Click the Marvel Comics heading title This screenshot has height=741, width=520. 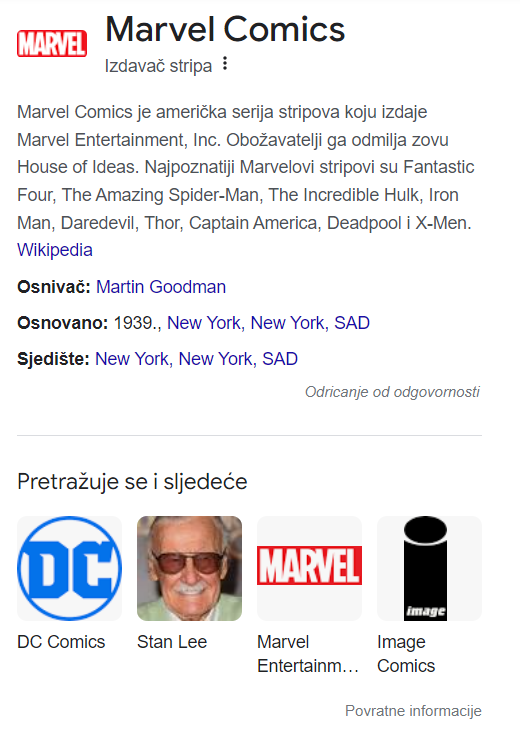pos(225,29)
